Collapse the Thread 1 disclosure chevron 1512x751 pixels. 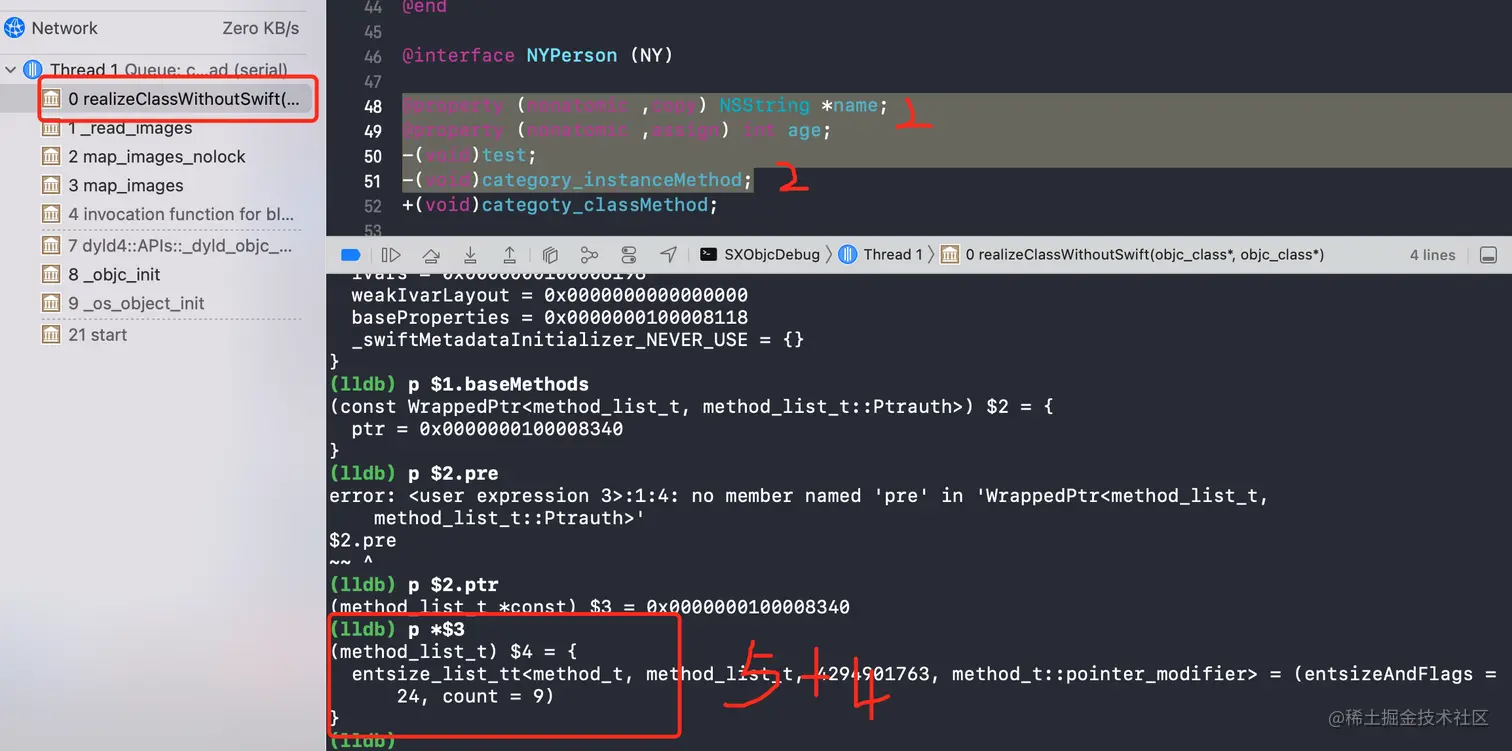[11, 70]
